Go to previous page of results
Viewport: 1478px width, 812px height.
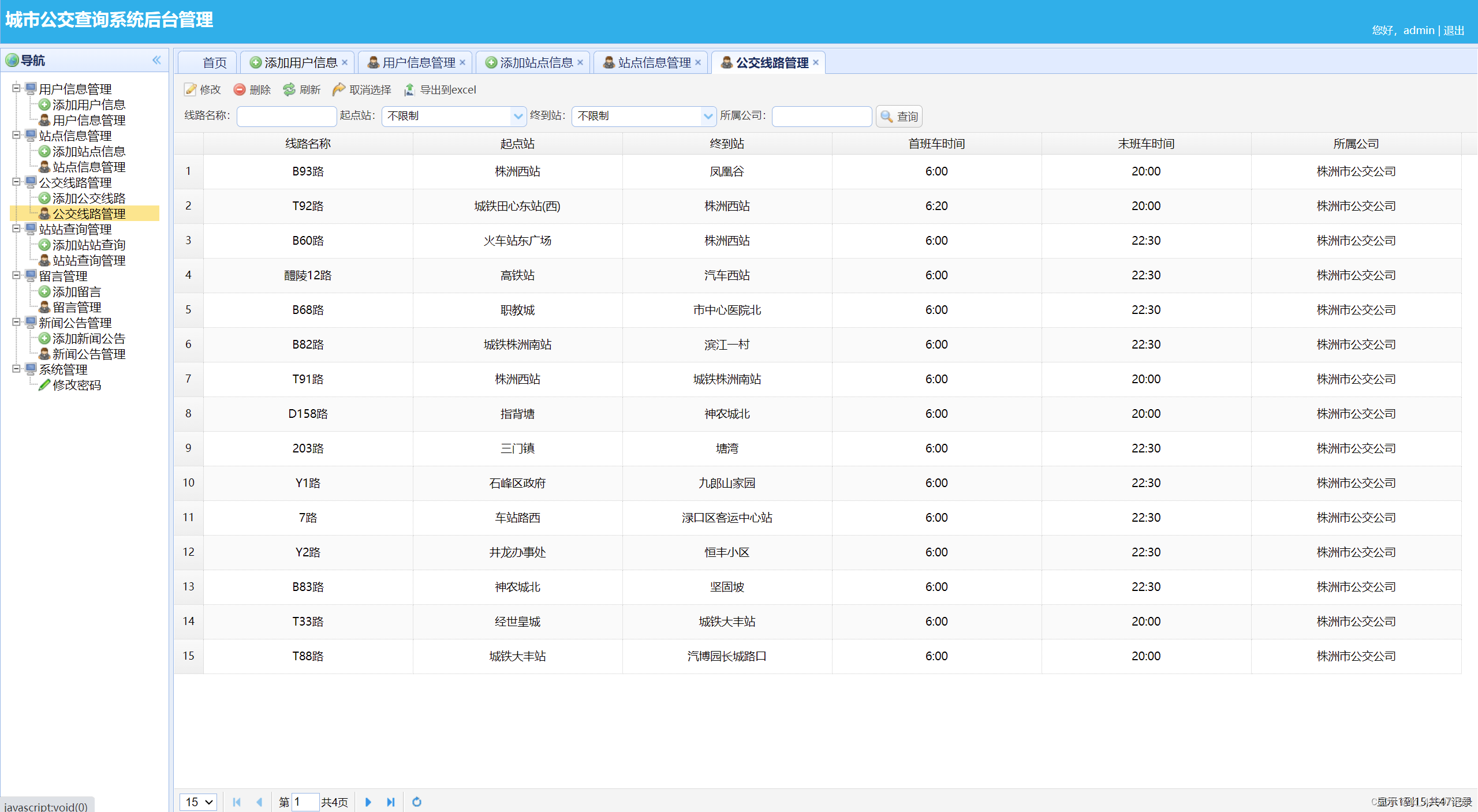pos(259,802)
